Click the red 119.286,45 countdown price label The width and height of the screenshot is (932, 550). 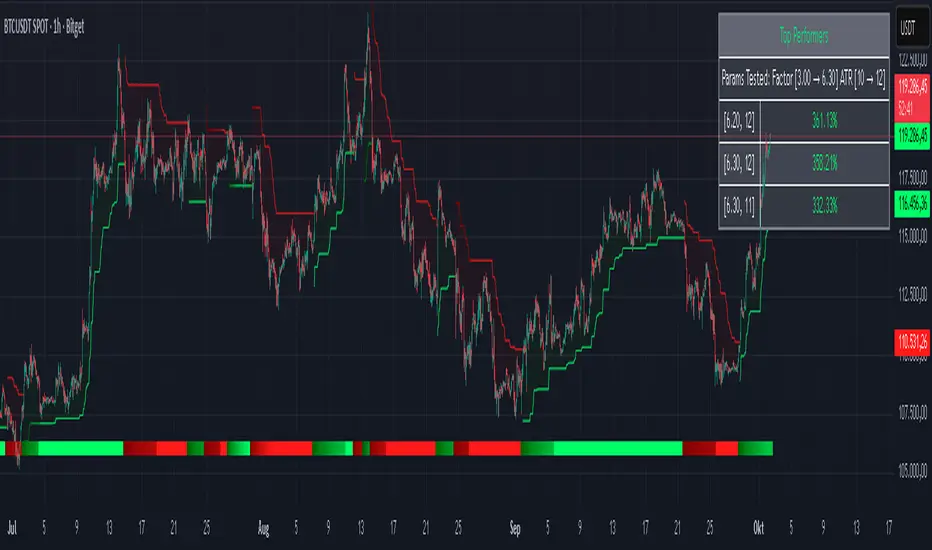(912, 98)
